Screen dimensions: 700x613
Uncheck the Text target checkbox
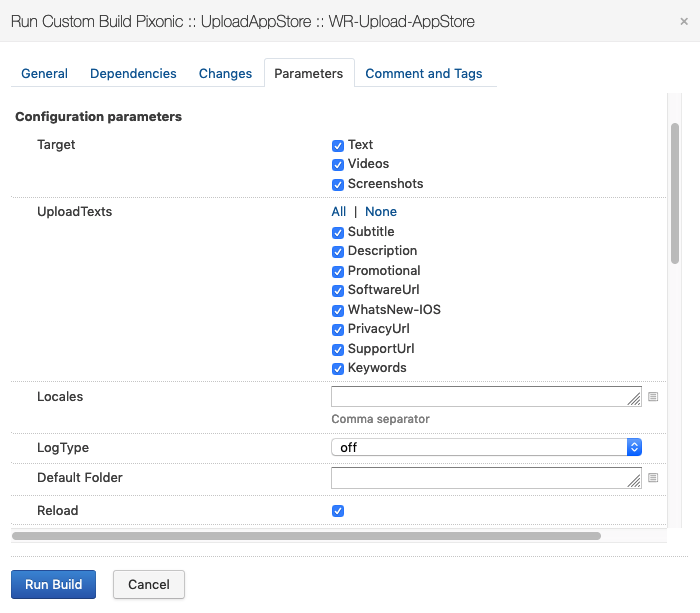pos(338,145)
